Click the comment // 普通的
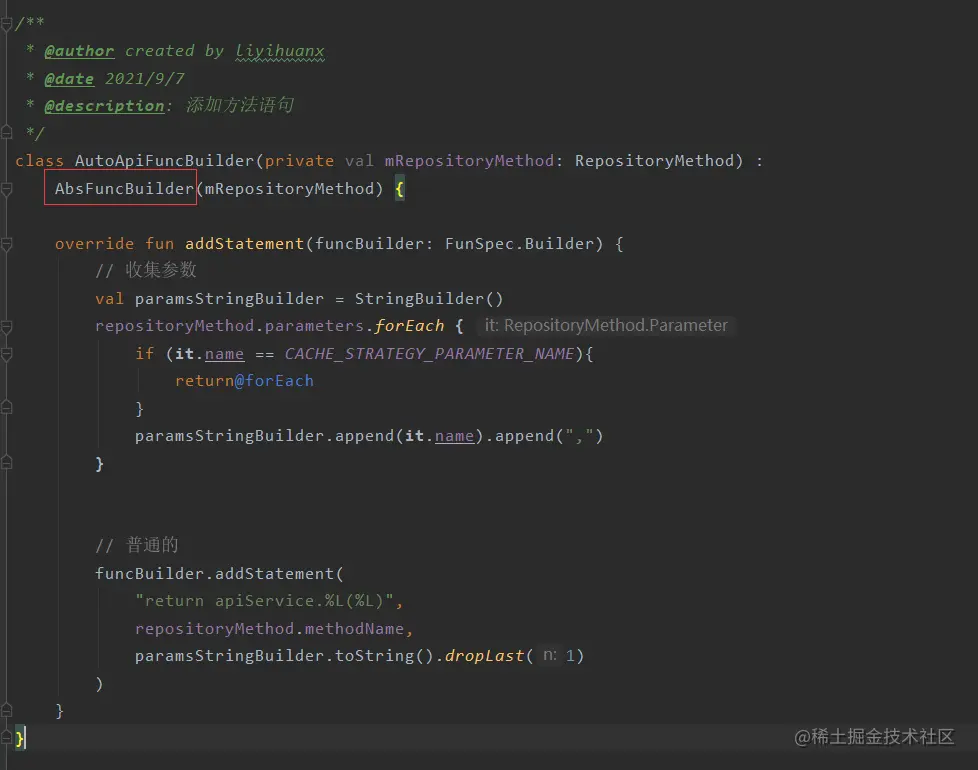 [x=137, y=546]
